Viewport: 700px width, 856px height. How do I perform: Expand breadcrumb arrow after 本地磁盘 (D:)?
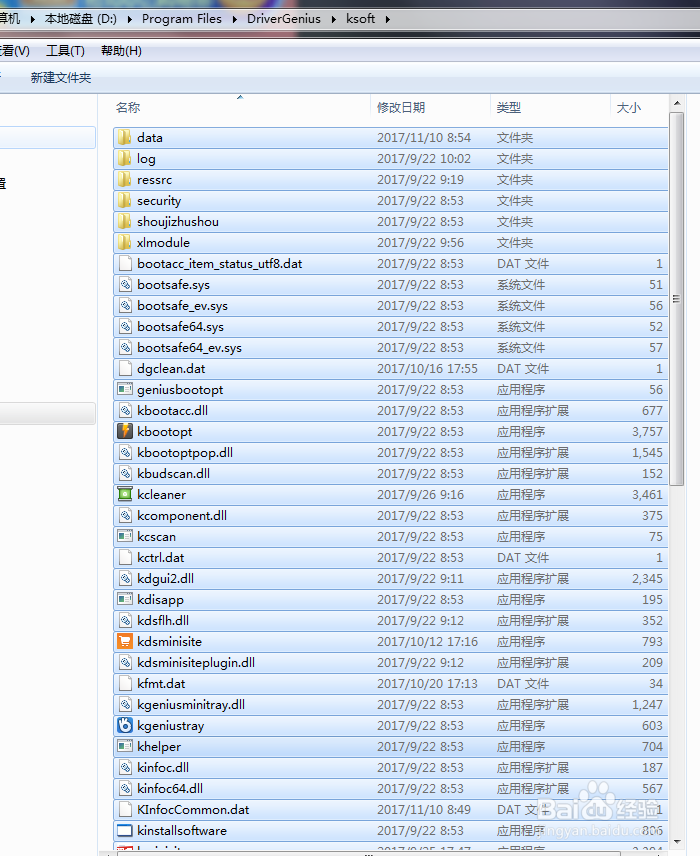click(129, 19)
